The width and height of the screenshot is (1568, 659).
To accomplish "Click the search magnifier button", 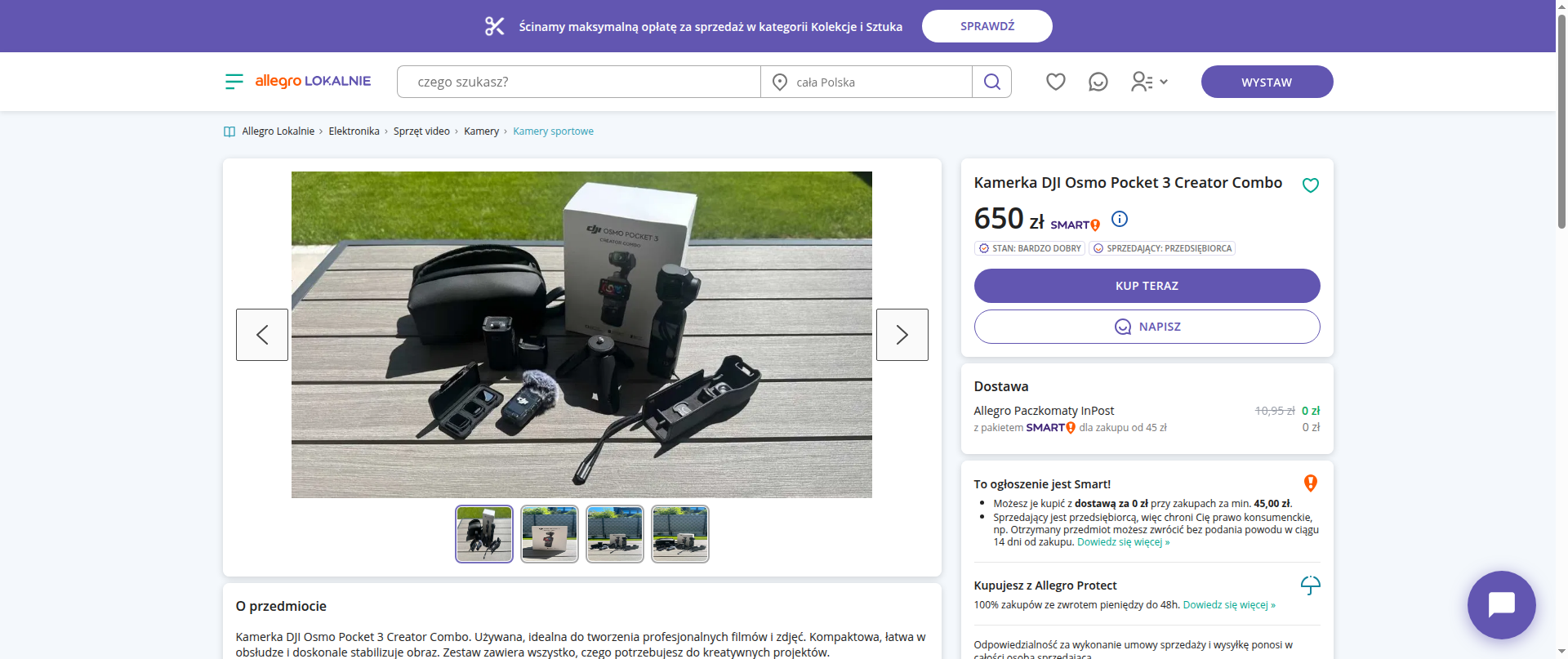I will point(992,82).
